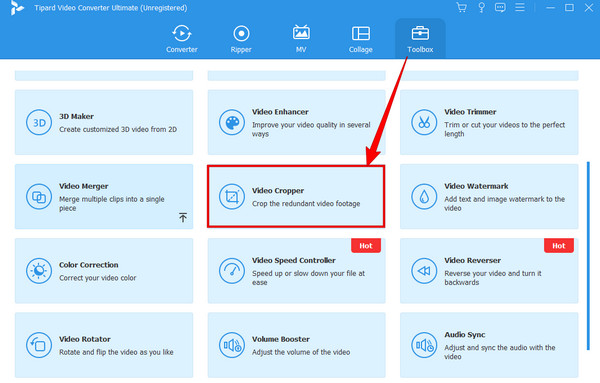Screen dimensions: 600x383
Task: Click the Color Correction sun icon
Action: click(x=39, y=271)
